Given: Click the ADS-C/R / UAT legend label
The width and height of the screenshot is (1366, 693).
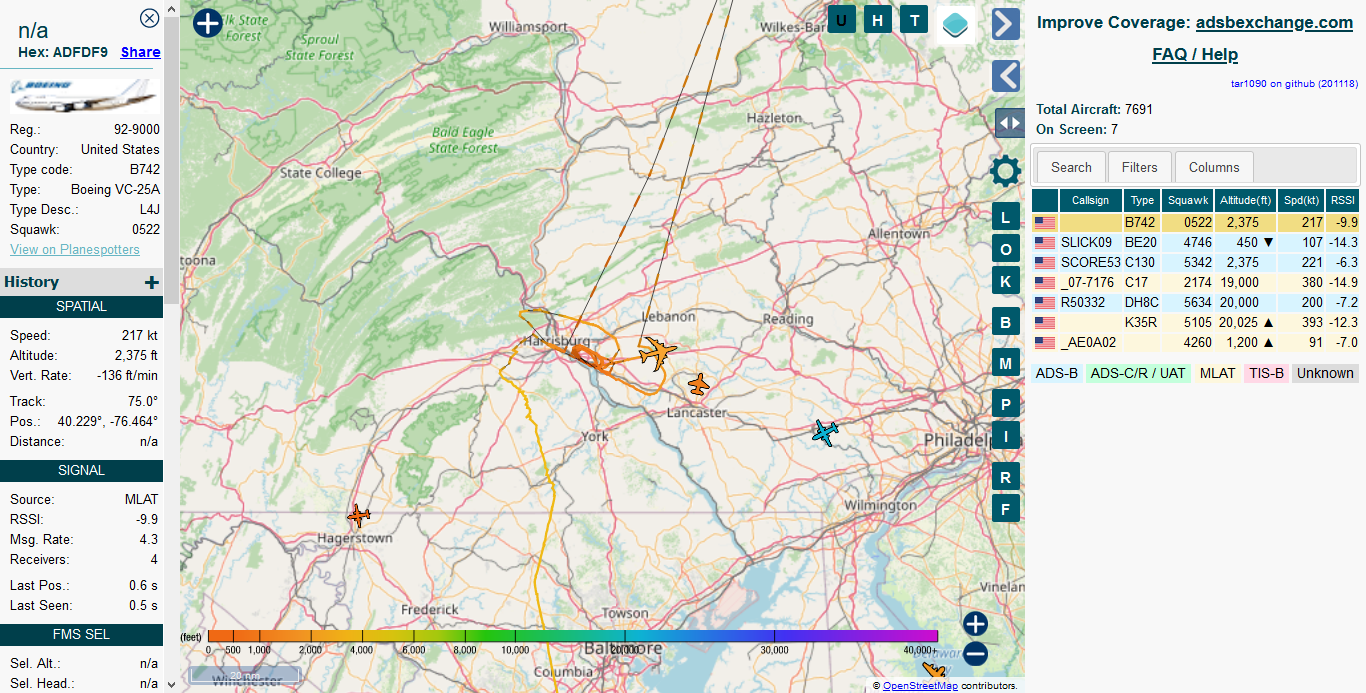Looking at the screenshot, I should click(1138, 373).
